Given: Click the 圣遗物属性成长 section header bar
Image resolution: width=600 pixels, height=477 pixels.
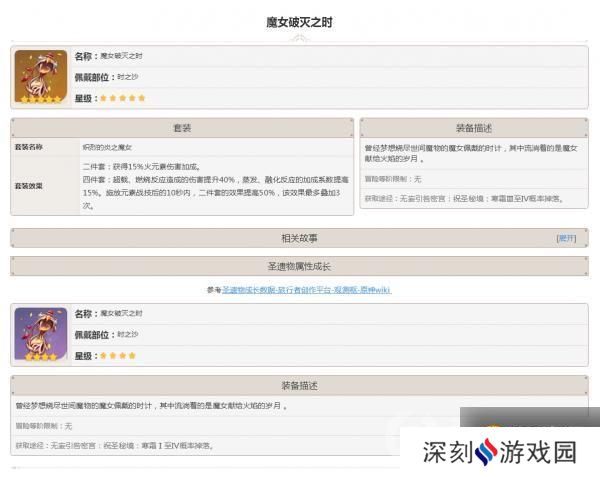Looking at the screenshot, I should (299, 266).
